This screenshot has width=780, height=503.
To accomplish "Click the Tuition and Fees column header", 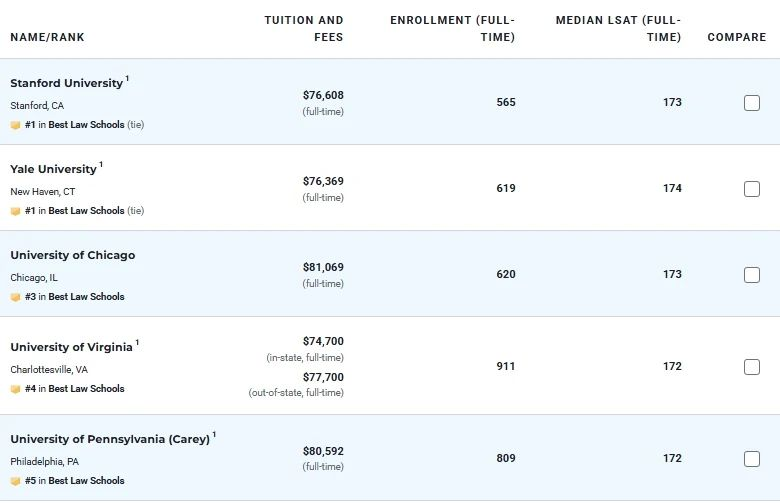I will point(304,28).
